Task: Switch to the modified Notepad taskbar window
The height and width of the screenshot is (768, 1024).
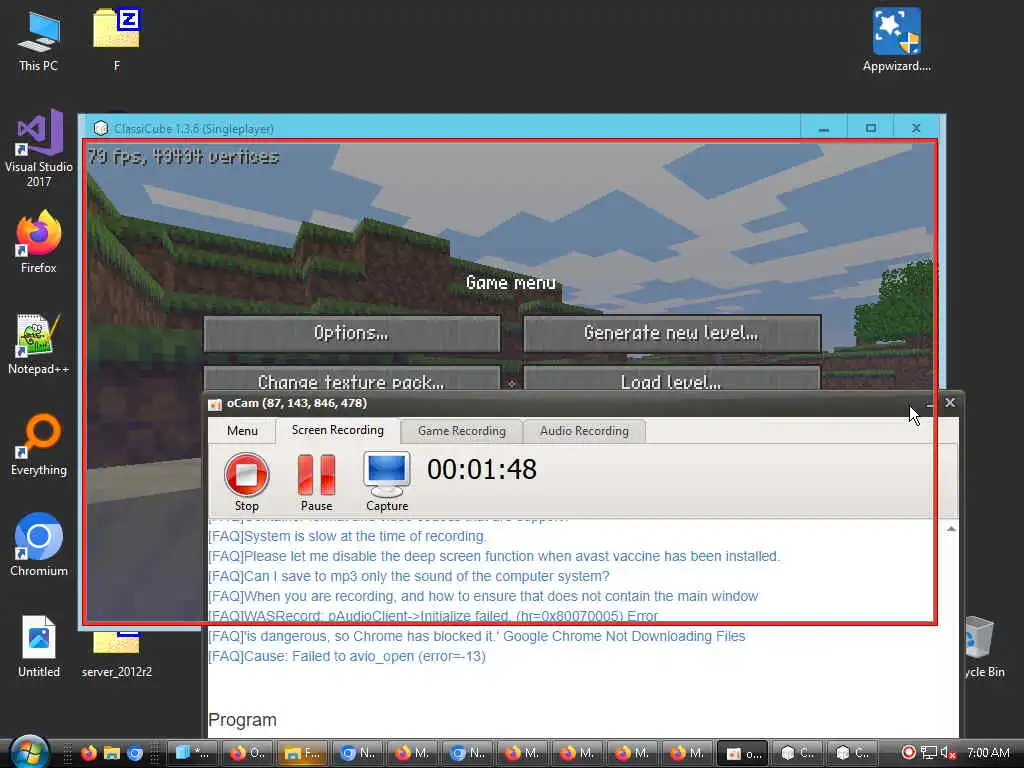Action: tap(193, 753)
